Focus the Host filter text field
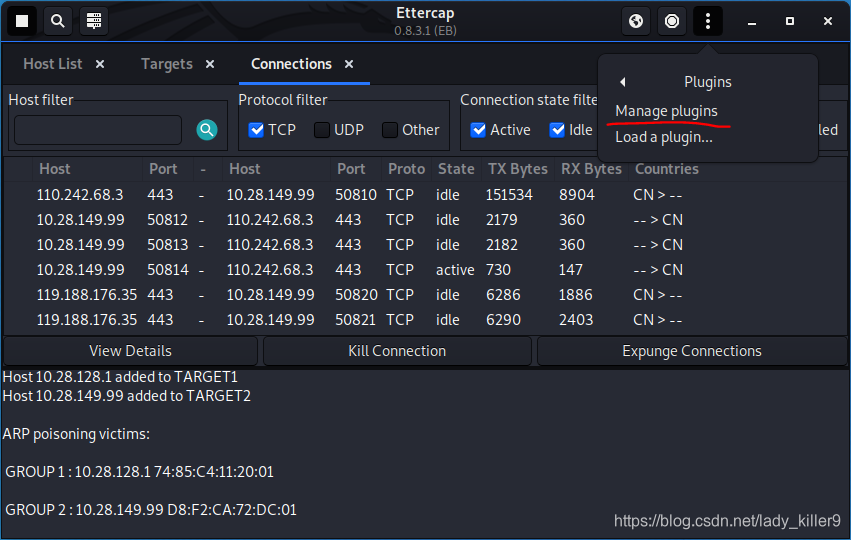The height and width of the screenshot is (540, 851). [x=98, y=130]
